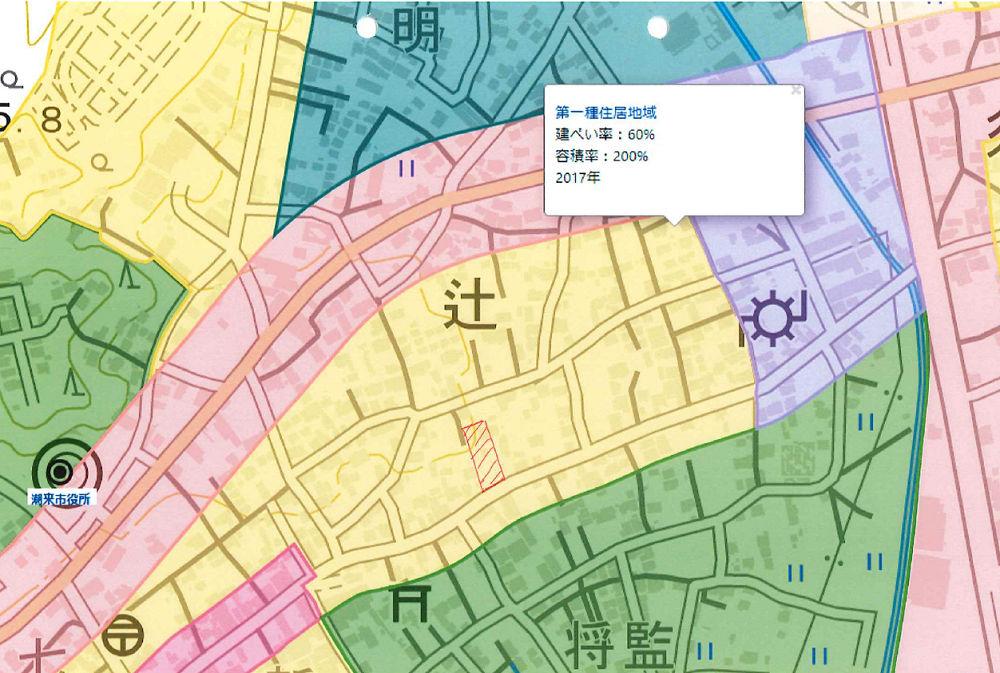Click the white dot left of 明
Viewport: 1000px width, 673px height.
pyautogui.click(x=367, y=25)
